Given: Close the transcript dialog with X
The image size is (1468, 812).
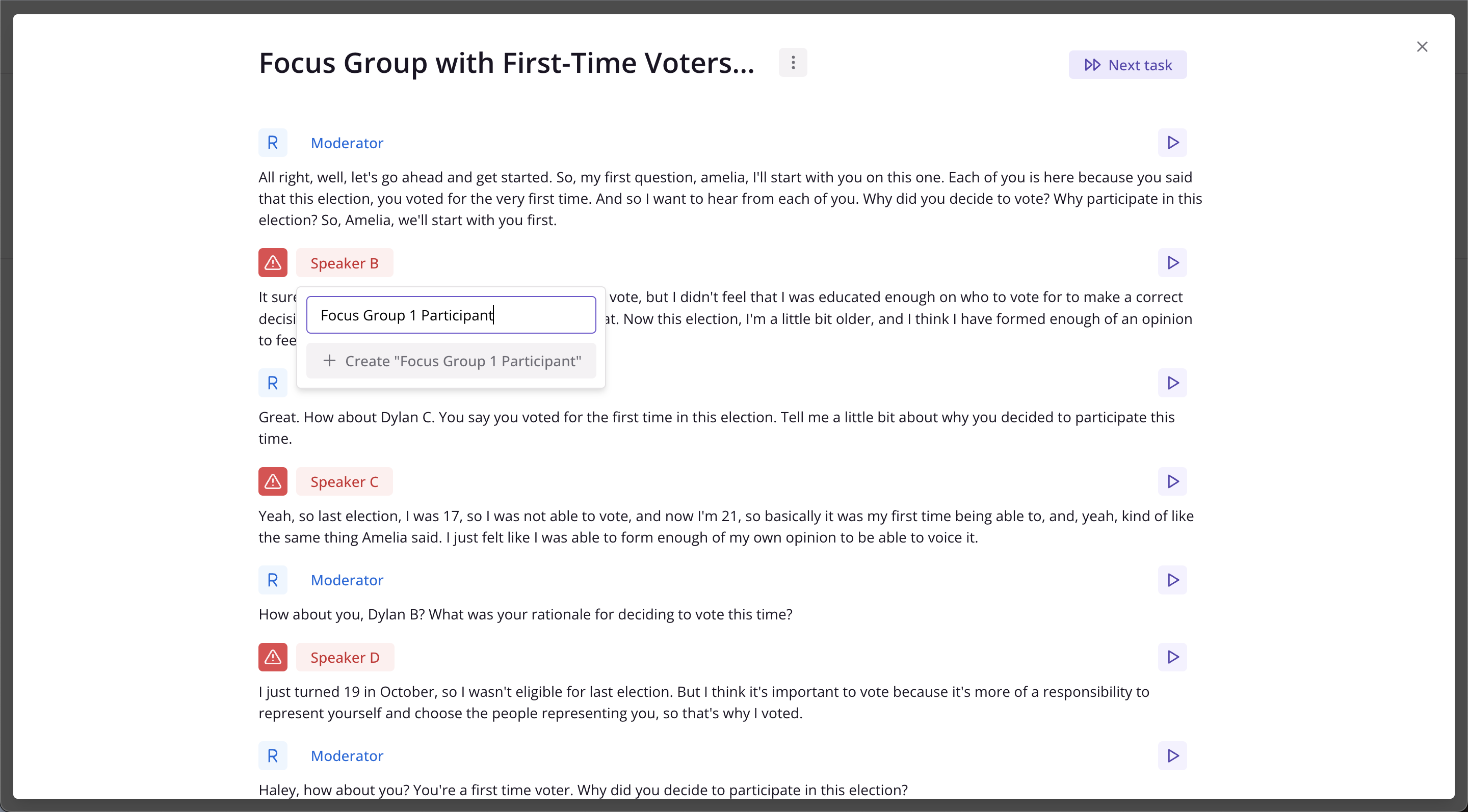Looking at the screenshot, I should tap(1422, 47).
